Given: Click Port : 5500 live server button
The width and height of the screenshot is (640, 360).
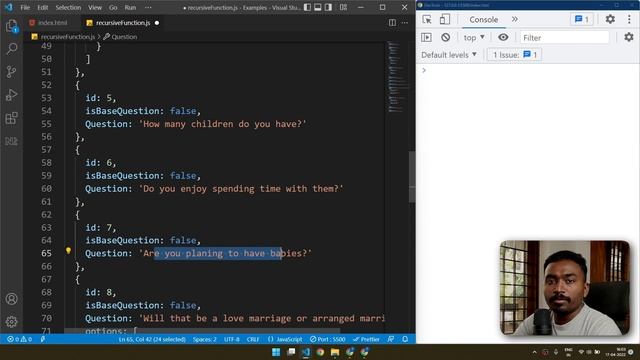Looking at the screenshot, I should click(327, 339).
